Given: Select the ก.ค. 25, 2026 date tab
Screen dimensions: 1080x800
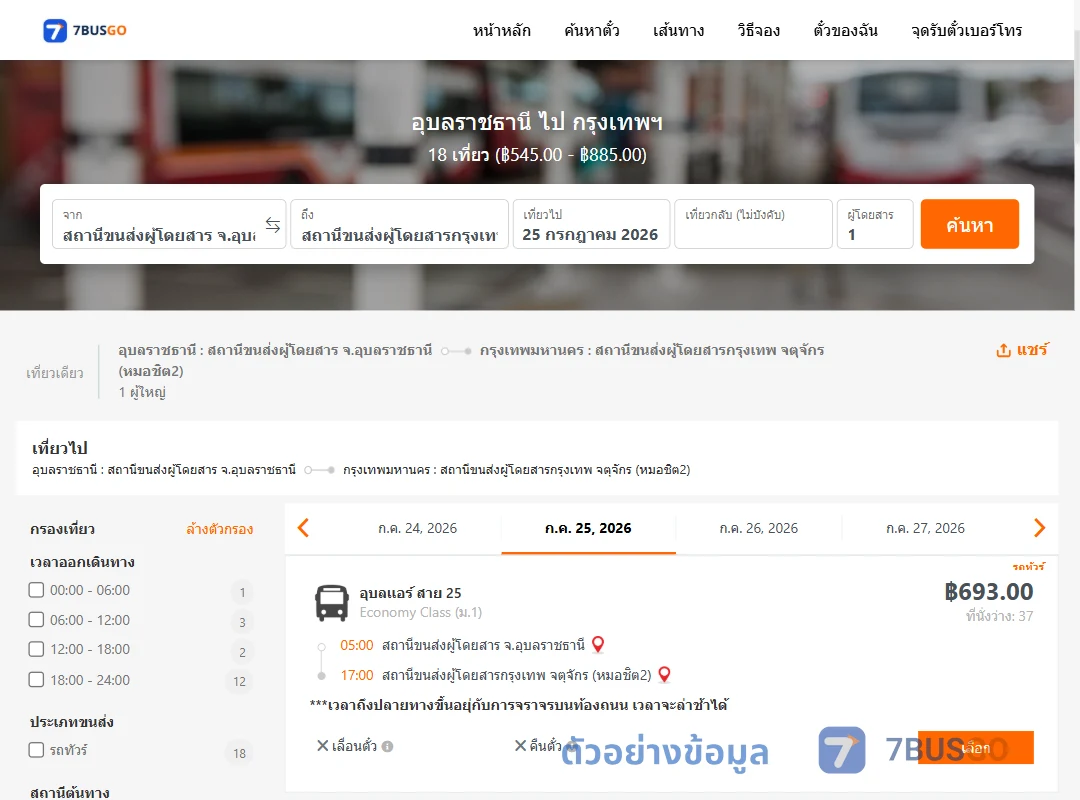Looking at the screenshot, I should [588, 529].
